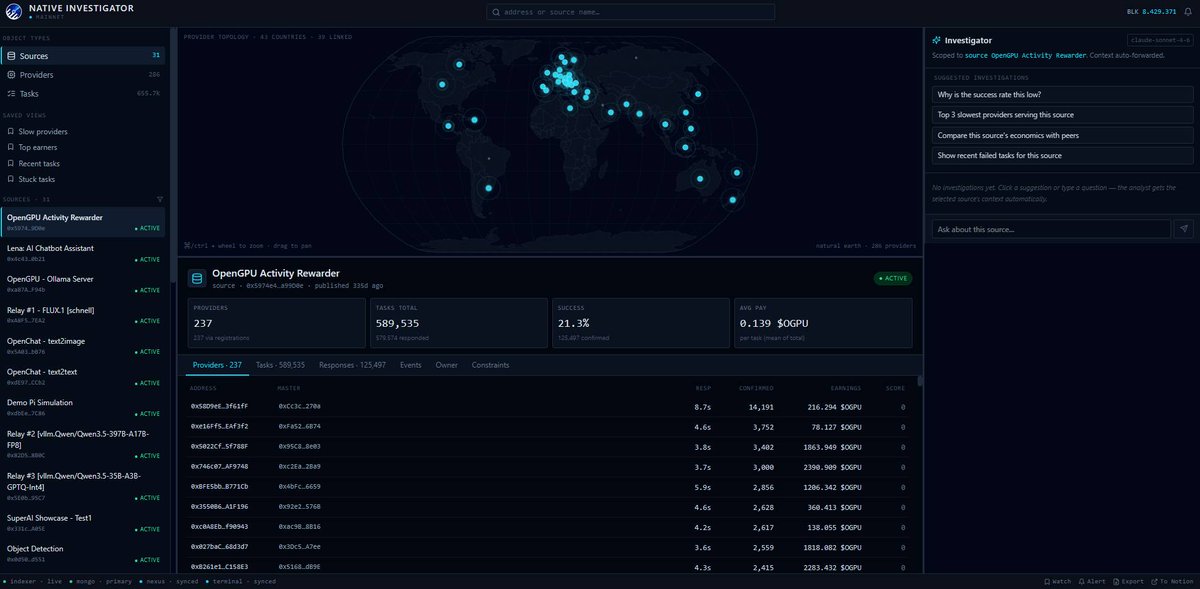This screenshot has height=589, width=1200.
Task: Switch to the Responses · 125,497 tab
Action: coord(352,365)
